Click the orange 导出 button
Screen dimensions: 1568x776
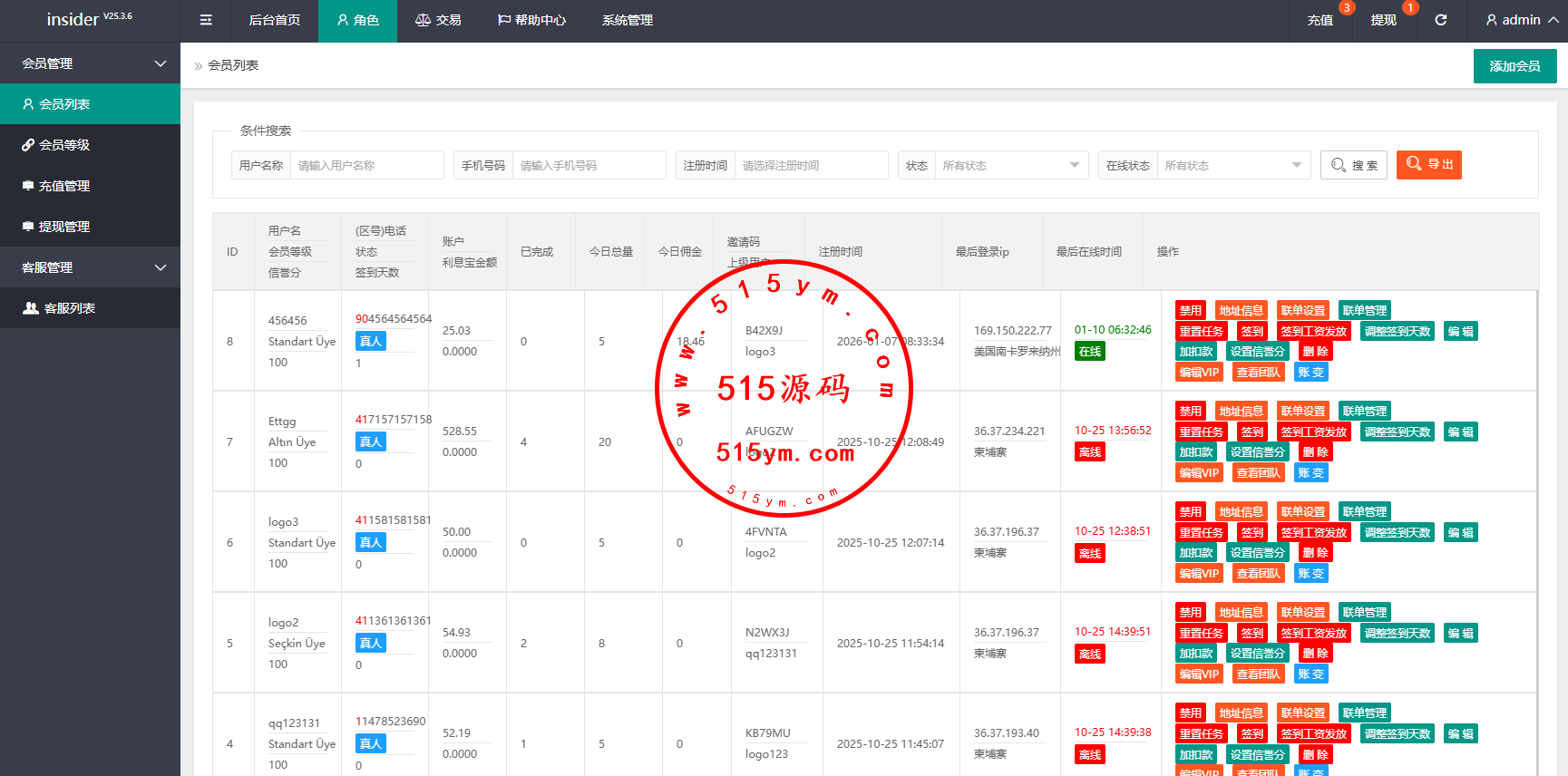coord(1428,164)
